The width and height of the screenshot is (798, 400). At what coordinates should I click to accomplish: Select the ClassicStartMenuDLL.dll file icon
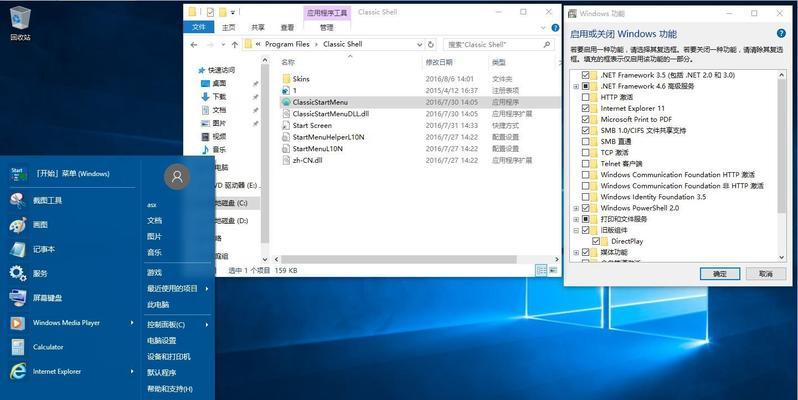[x=286, y=114]
